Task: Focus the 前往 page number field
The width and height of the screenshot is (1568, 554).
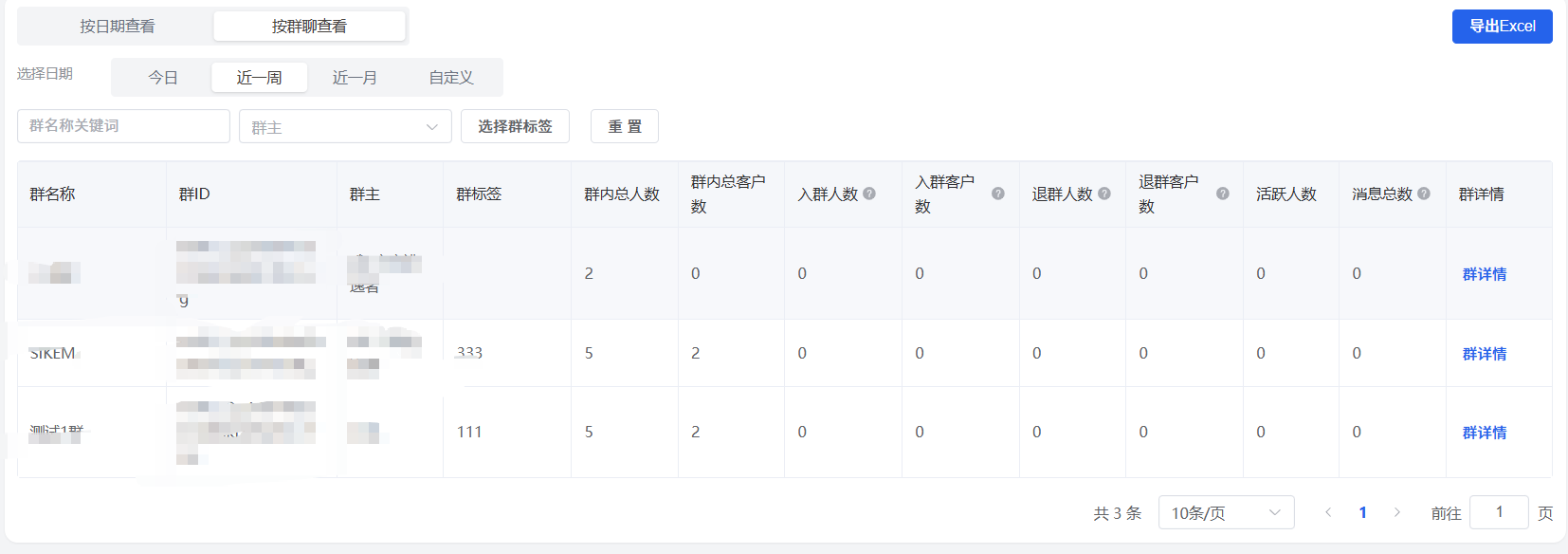Action: tap(1499, 512)
